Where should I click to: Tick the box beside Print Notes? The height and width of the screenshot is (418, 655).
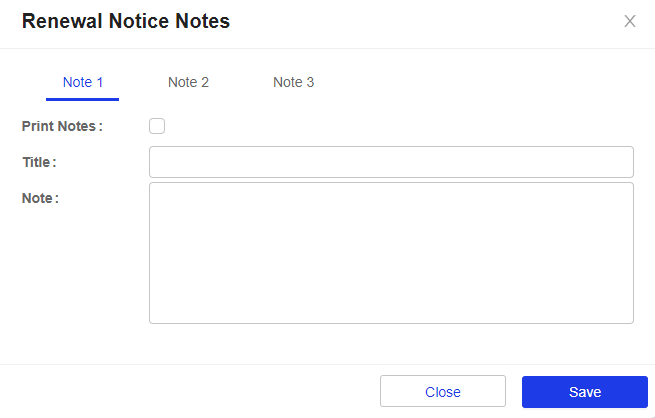pyautogui.click(x=157, y=126)
